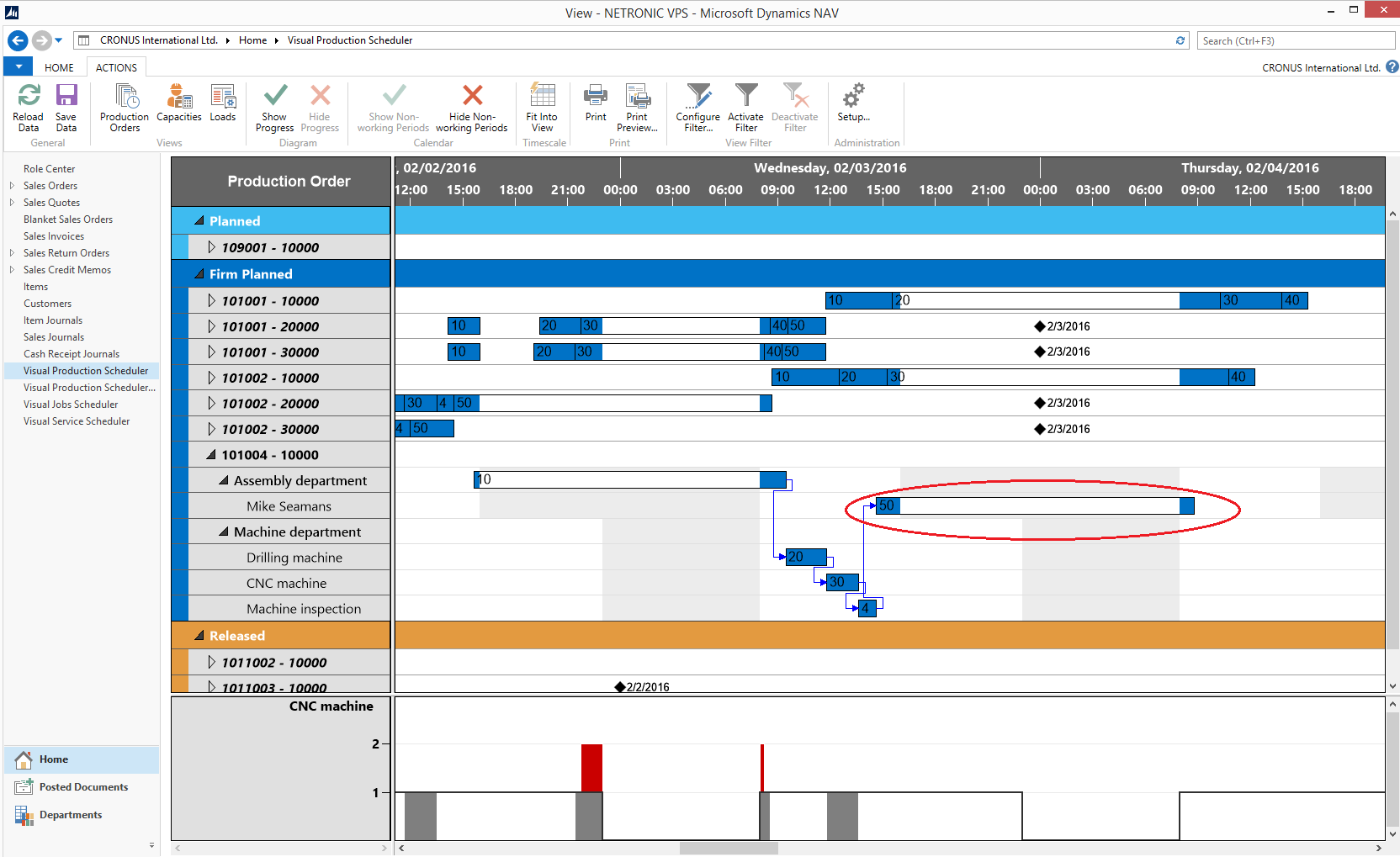Click Visual Production Scheduler breadcrumb
The image size is (1400, 857).
click(350, 40)
